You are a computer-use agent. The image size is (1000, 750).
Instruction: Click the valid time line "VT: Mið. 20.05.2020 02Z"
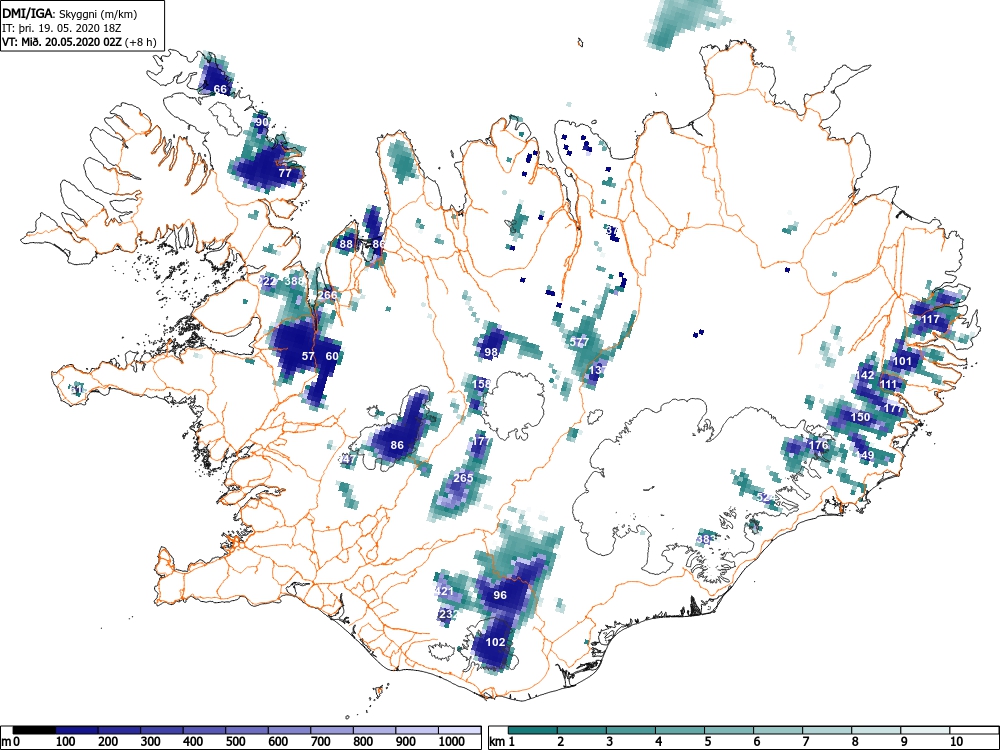pos(63,42)
